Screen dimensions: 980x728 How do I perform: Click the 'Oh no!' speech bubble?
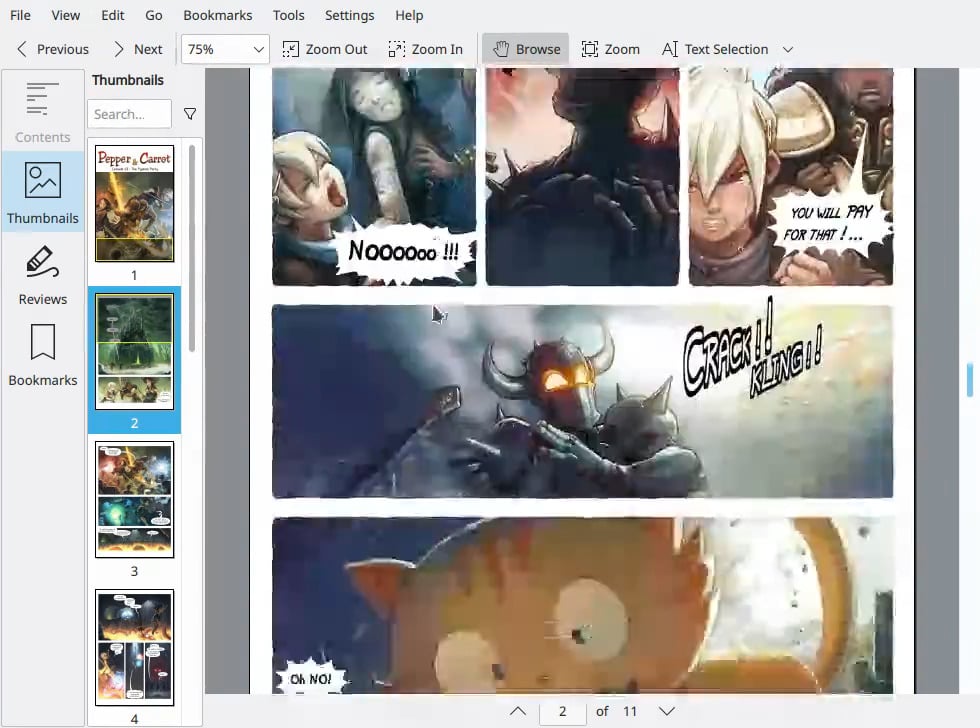tap(311, 679)
